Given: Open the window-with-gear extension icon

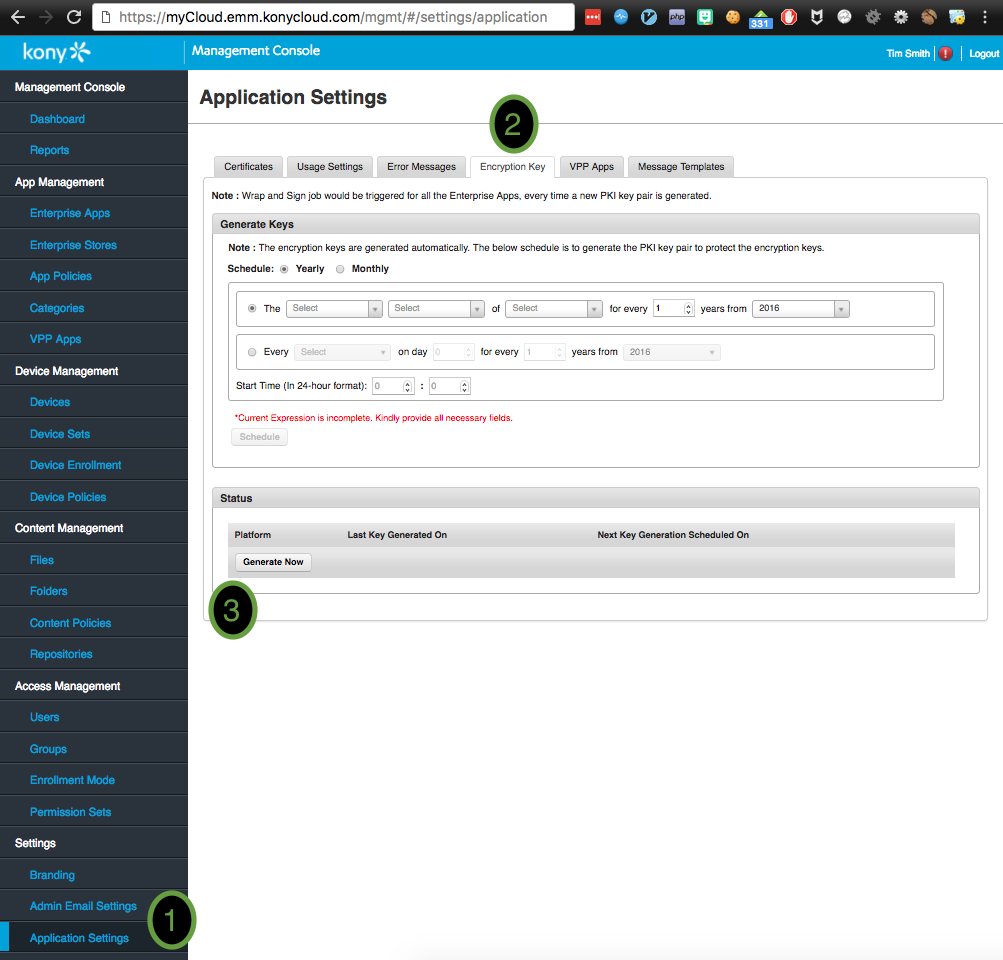Looking at the screenshot, I should (x=956, y=17).
